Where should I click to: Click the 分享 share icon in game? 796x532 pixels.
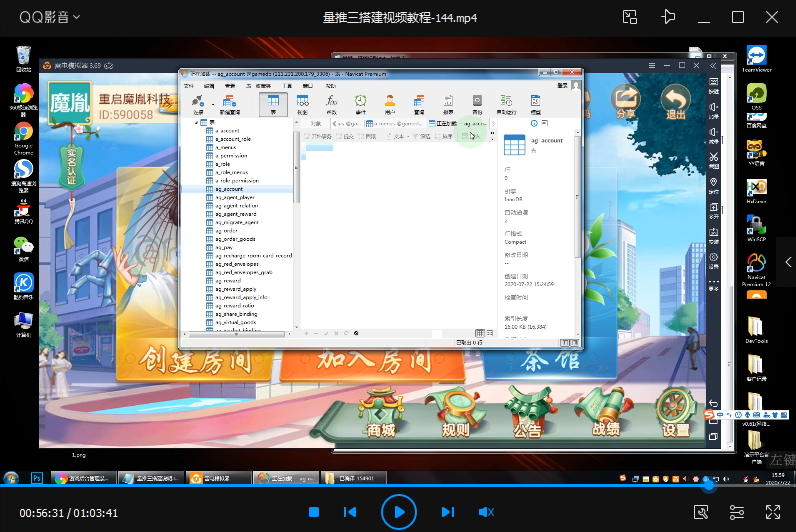coord(625,101)
